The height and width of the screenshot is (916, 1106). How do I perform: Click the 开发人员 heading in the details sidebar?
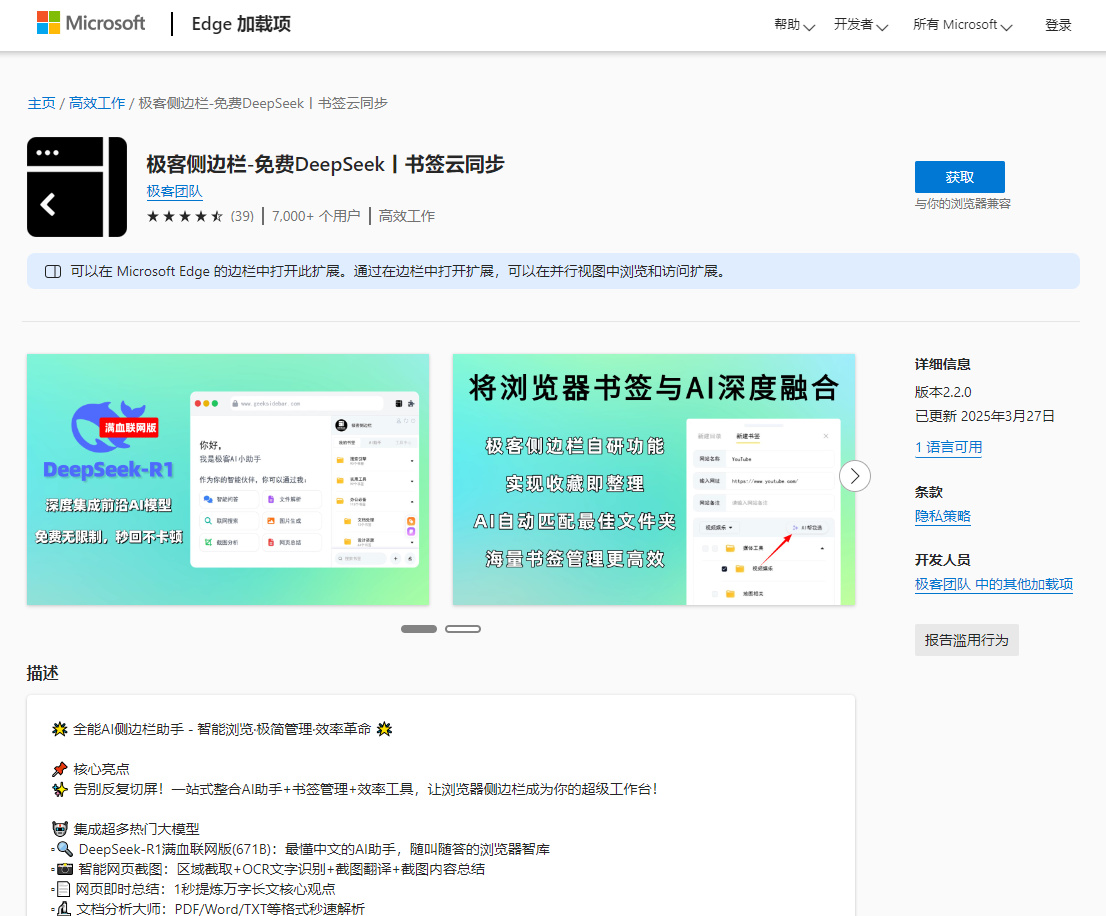[942, 560]
